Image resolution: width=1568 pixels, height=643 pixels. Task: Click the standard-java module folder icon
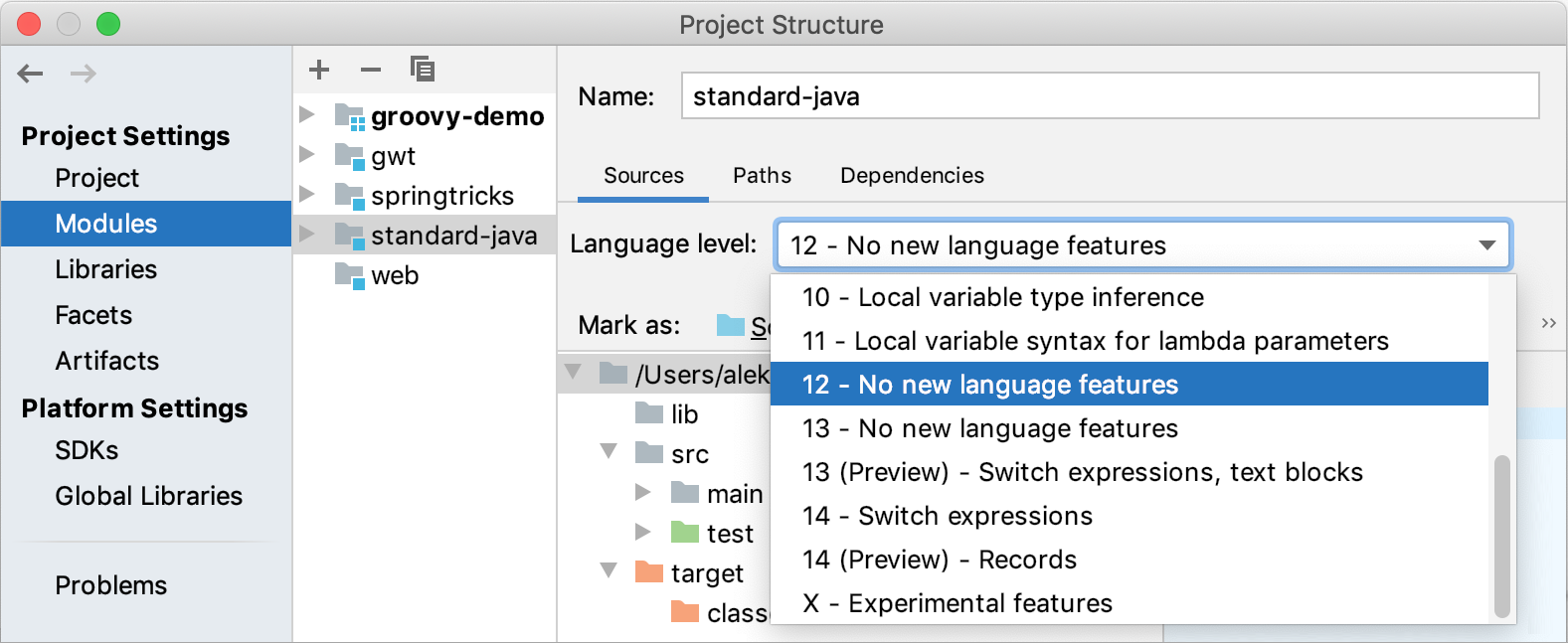[350, 236]
